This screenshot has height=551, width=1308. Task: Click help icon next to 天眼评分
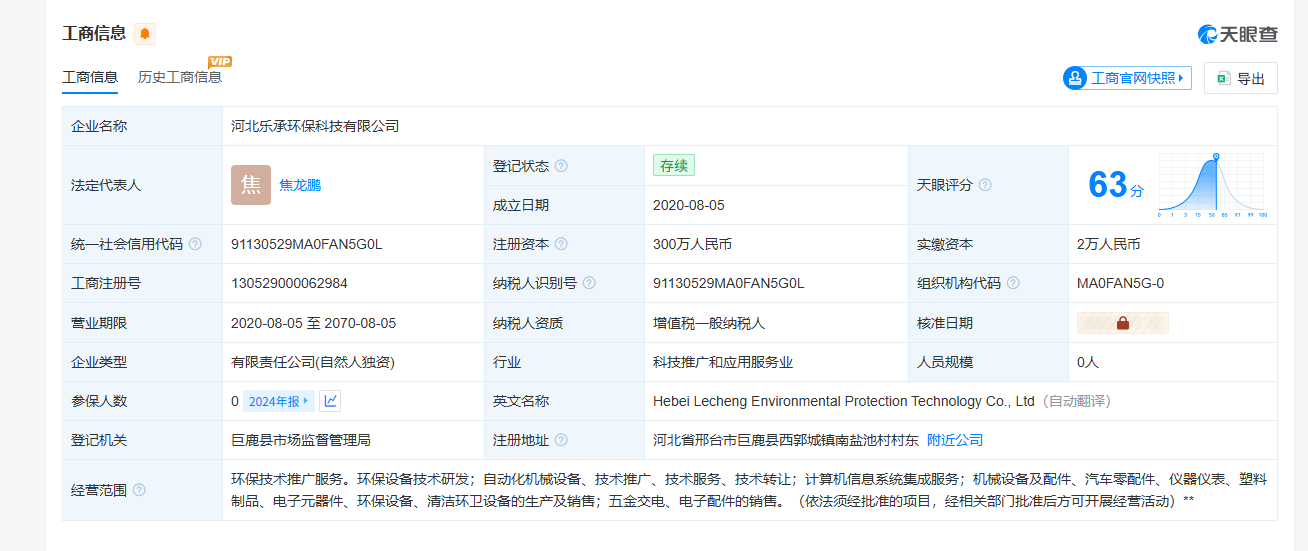coord(985,185)
